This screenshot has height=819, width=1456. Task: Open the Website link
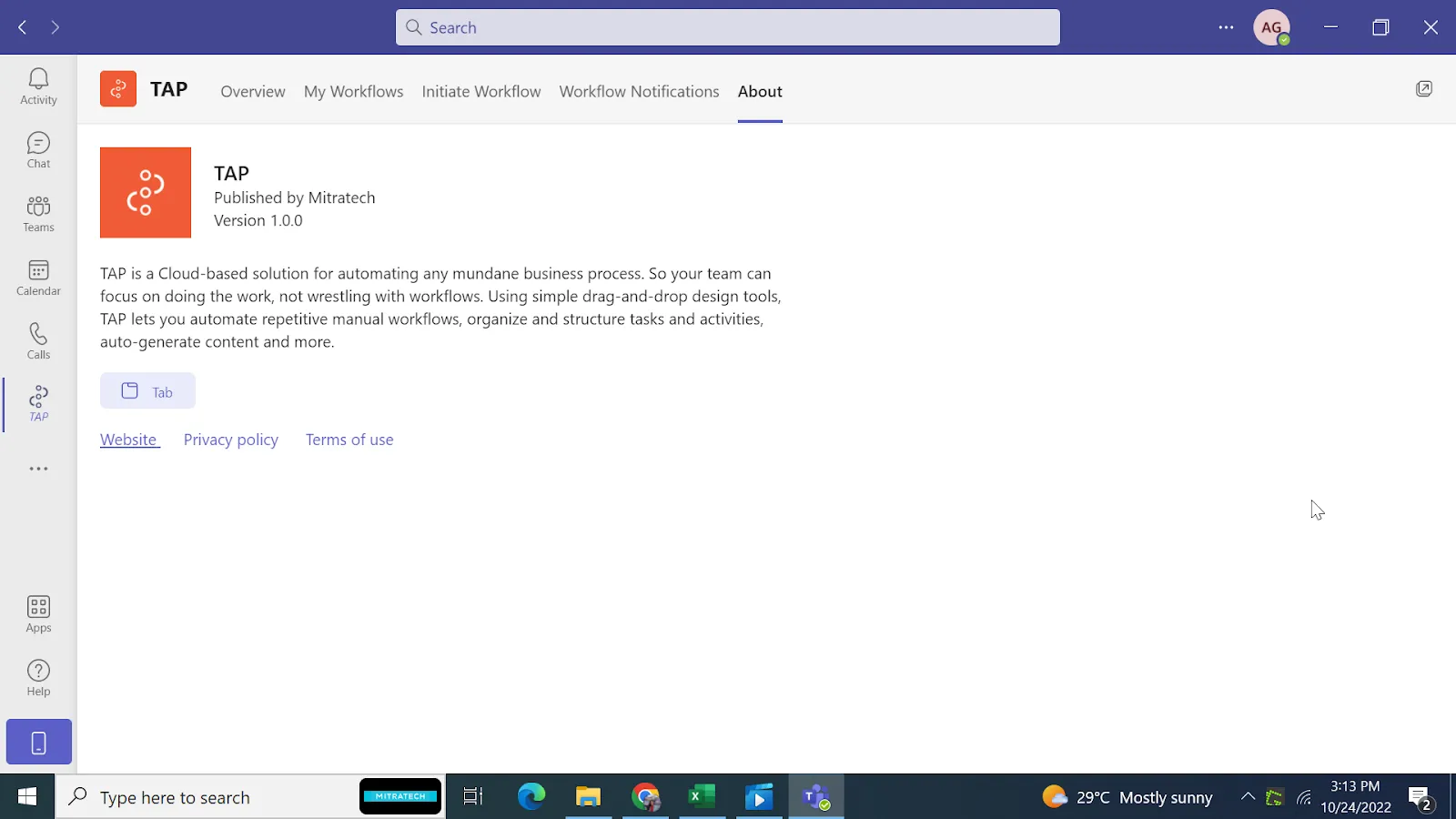pos(128,440)
